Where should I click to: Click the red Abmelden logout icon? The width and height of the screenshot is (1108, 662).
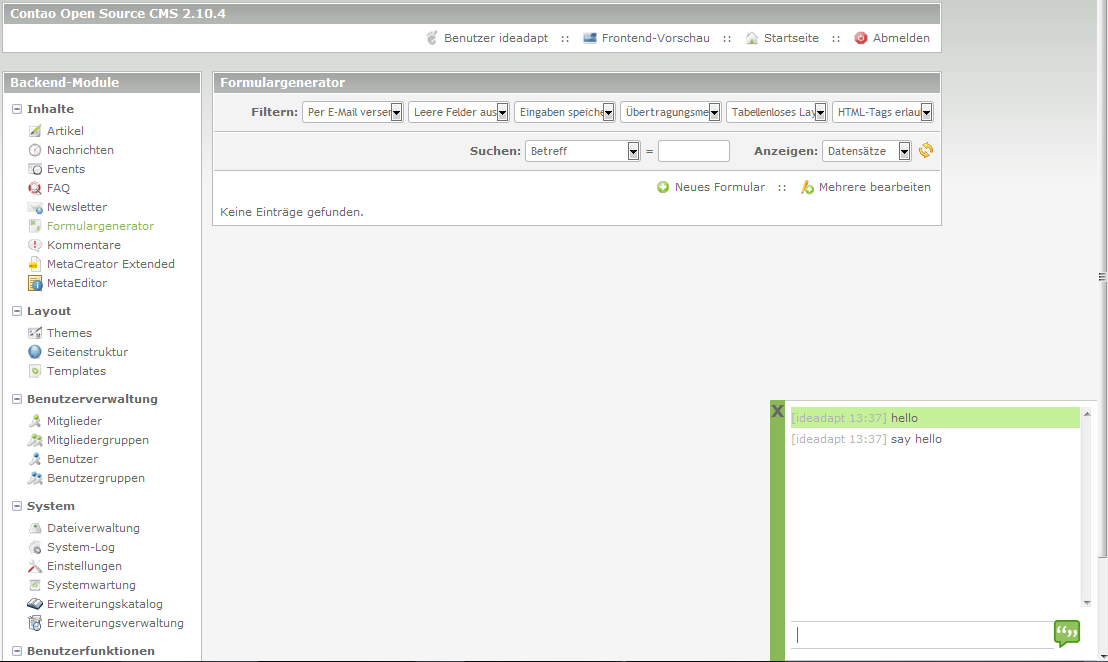pyautogui.click(x=861, y=38)
